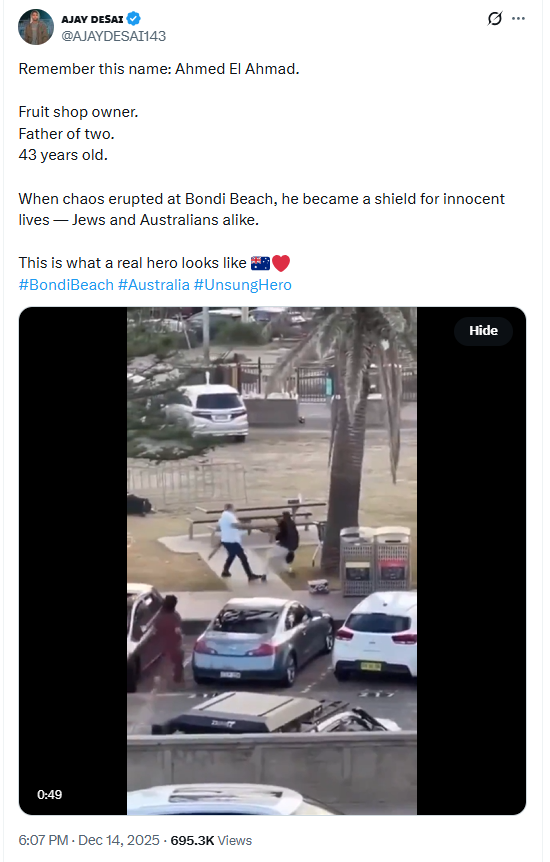Open the @AJAYDESAI143 handle link
The image size is (550, 862).
(113, 36)
